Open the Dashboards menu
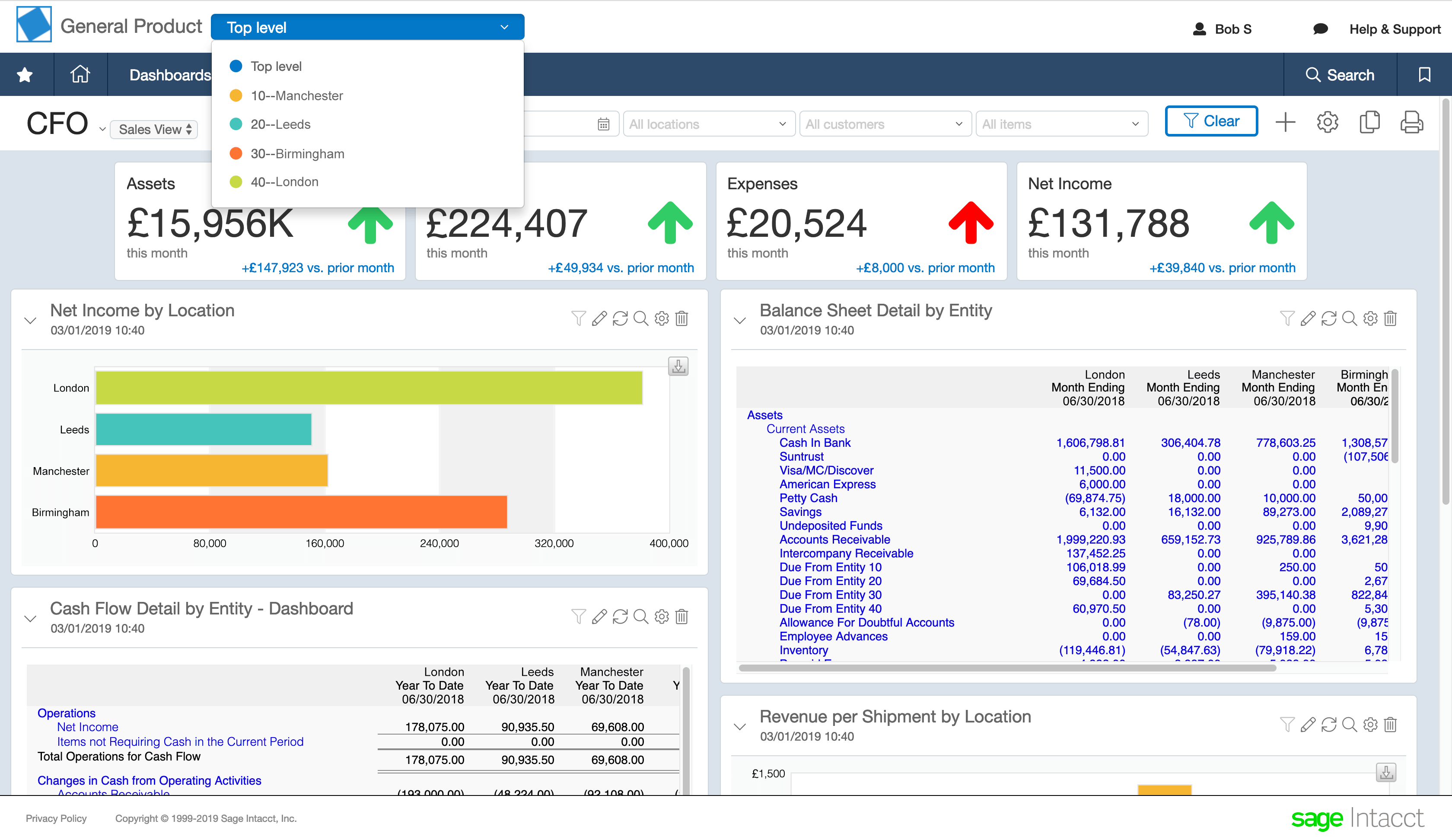This screenshot has width=1452, height=840. pyautogui.click(x=170, y=75)
